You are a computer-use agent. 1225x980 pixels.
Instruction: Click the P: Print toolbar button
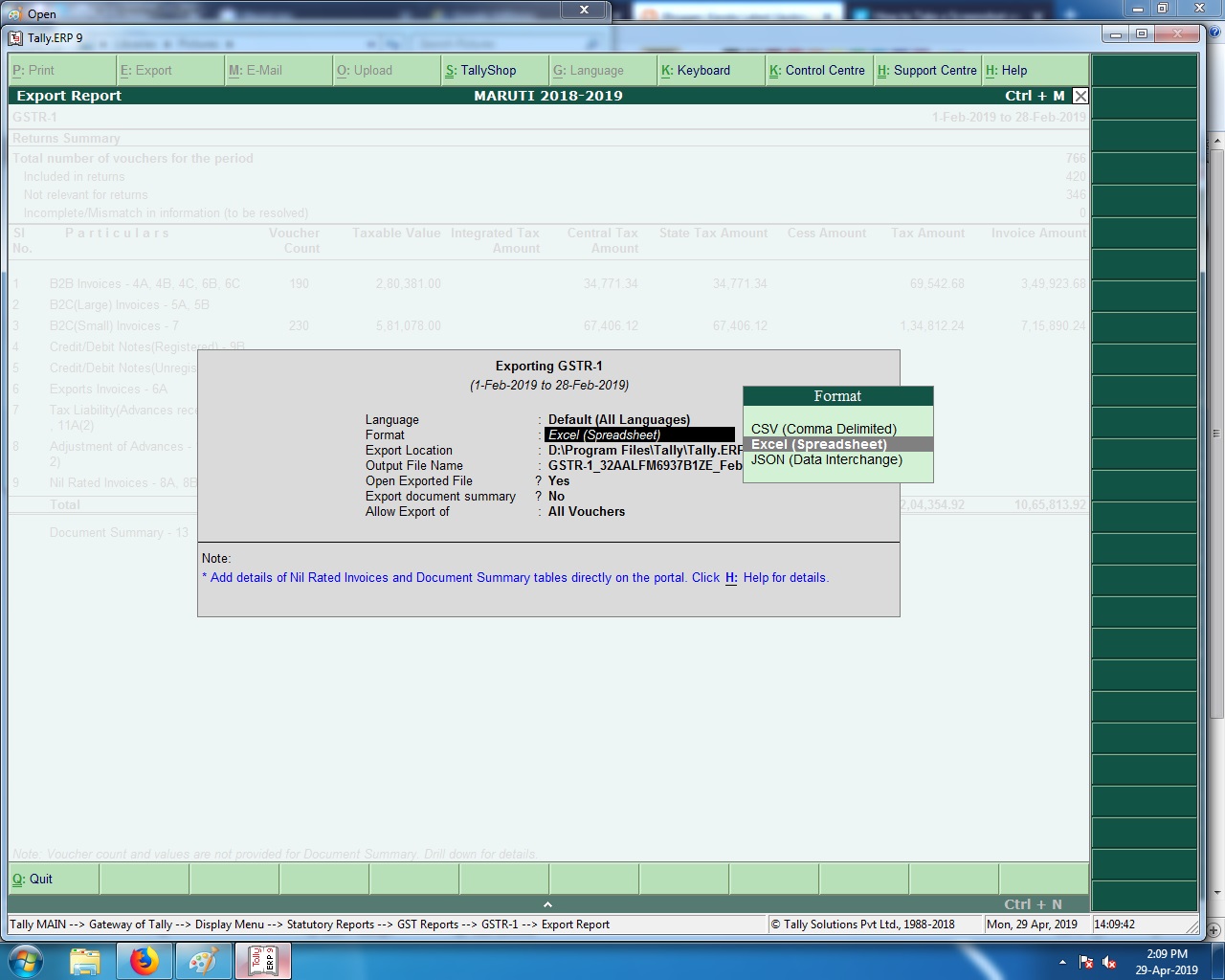(62, 71)
